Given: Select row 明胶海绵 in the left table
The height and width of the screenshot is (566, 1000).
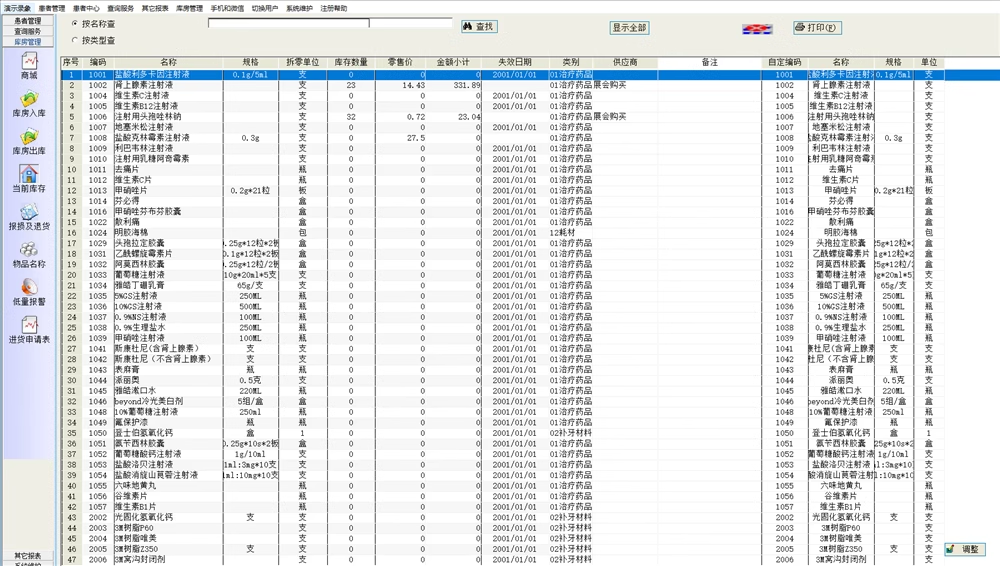Looking at the screenshot, I should [411, 233].
